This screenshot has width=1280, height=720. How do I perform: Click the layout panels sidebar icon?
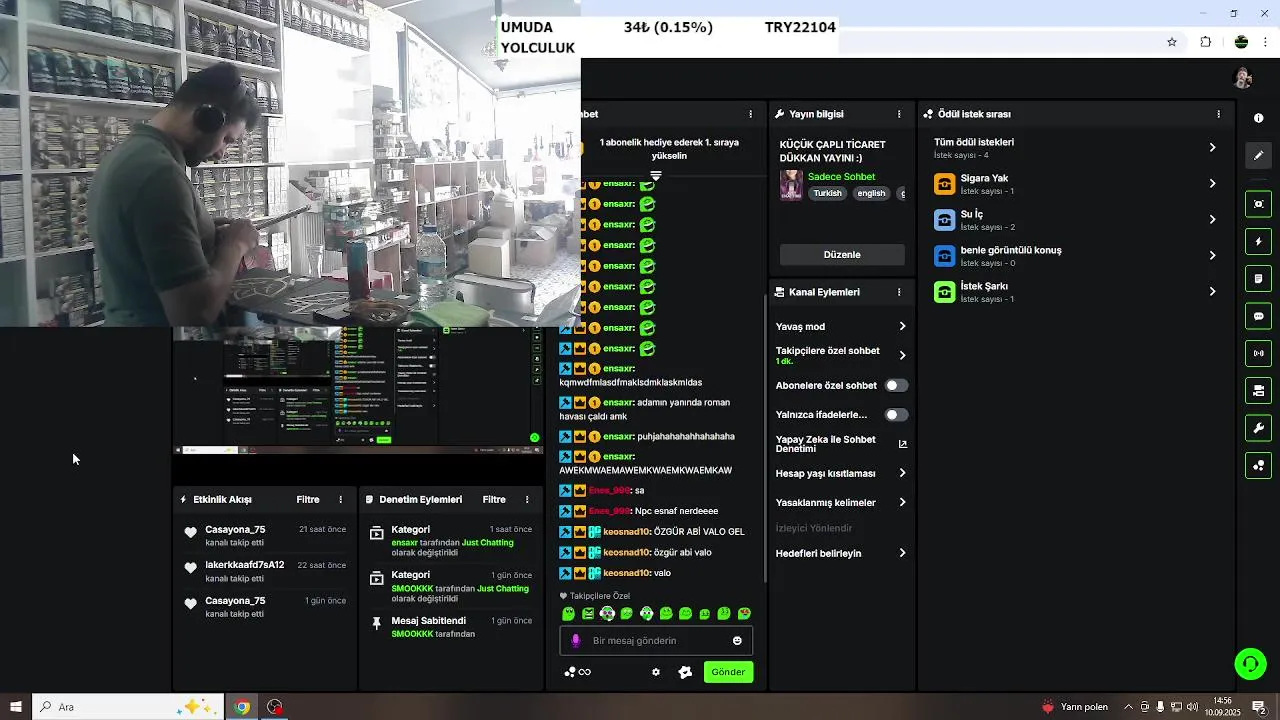point(1258,390)
